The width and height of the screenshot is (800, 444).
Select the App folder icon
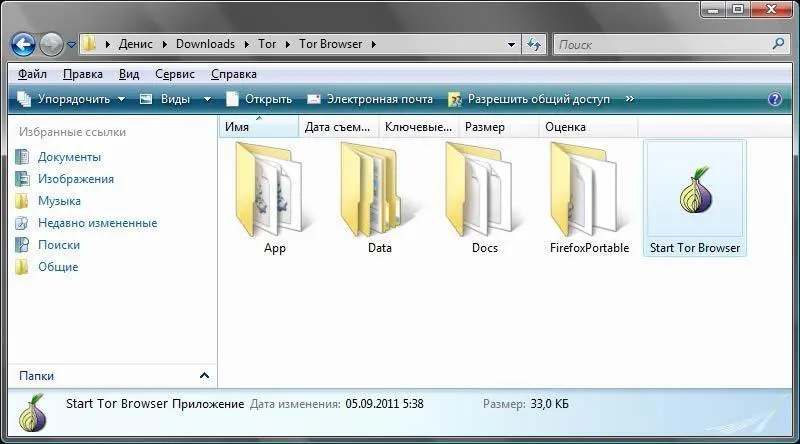pyautogui.click(x=272, y=189)
